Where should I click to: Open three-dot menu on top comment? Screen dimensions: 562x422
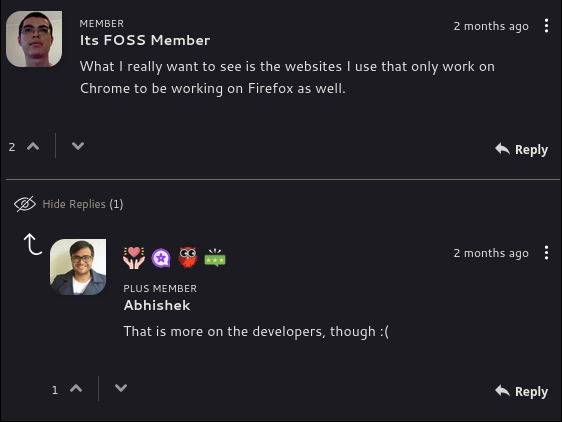coord(546,26)
